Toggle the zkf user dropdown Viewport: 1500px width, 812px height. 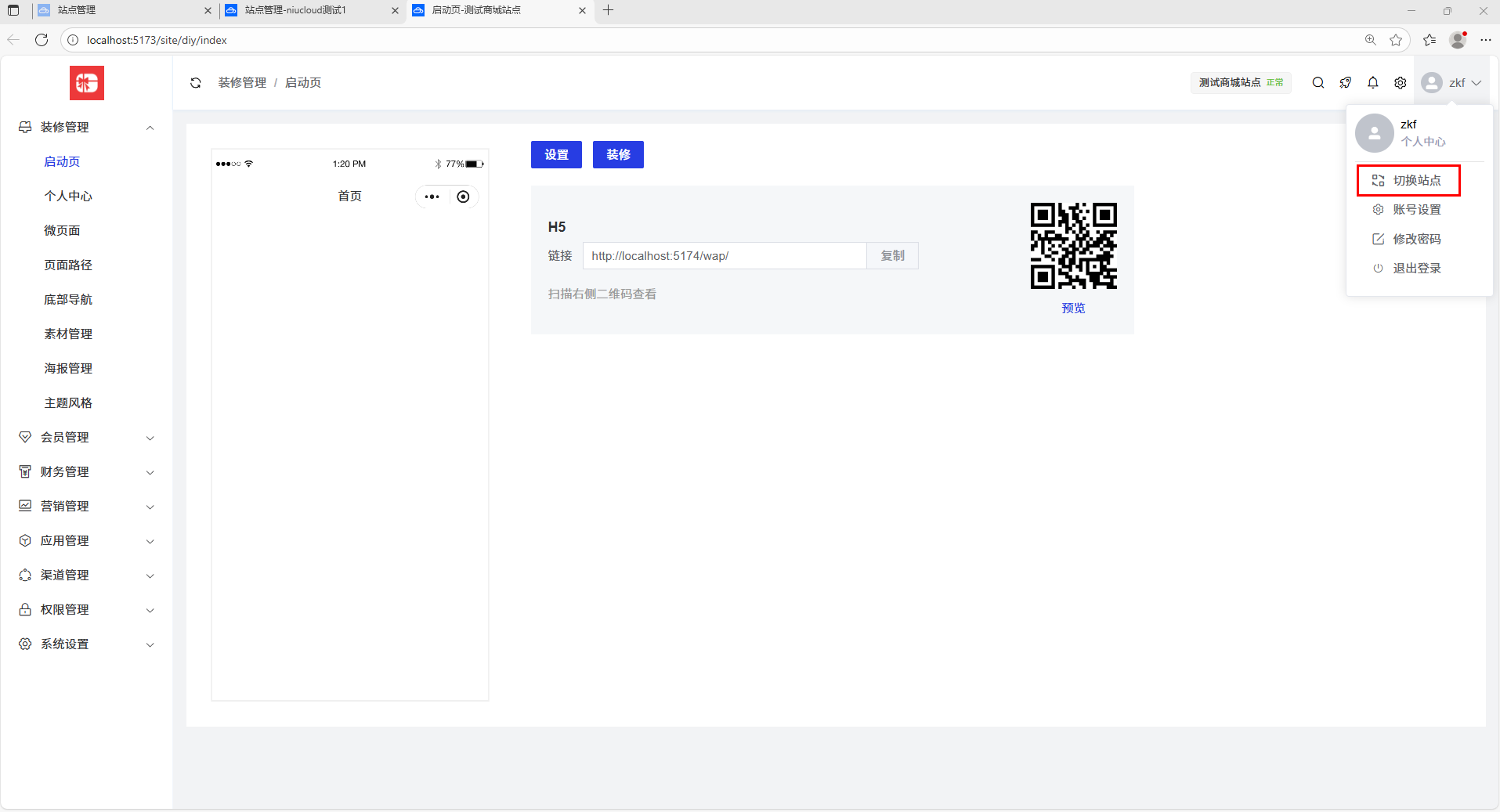coord(1451,83)
